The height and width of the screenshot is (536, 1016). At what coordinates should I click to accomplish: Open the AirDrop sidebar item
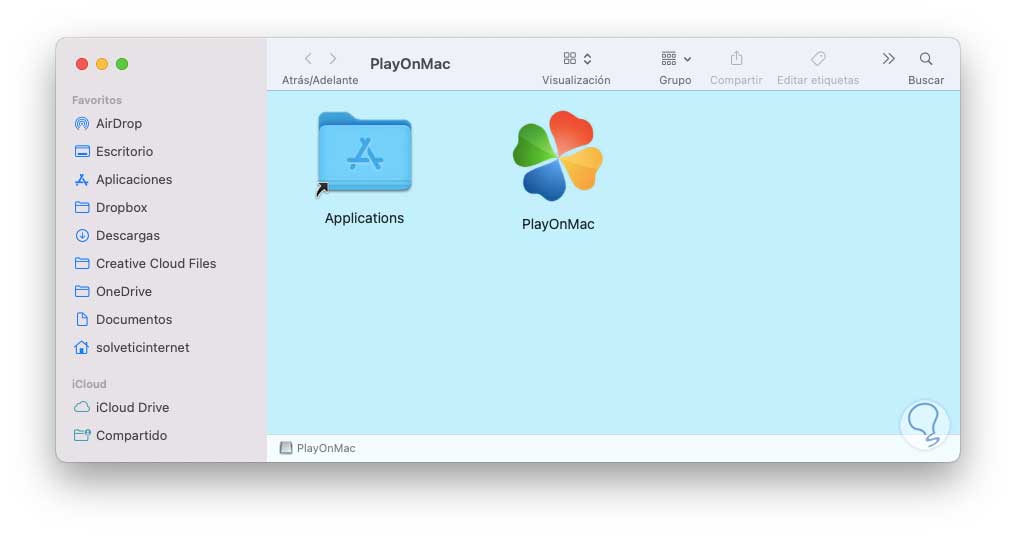[108, 123]
